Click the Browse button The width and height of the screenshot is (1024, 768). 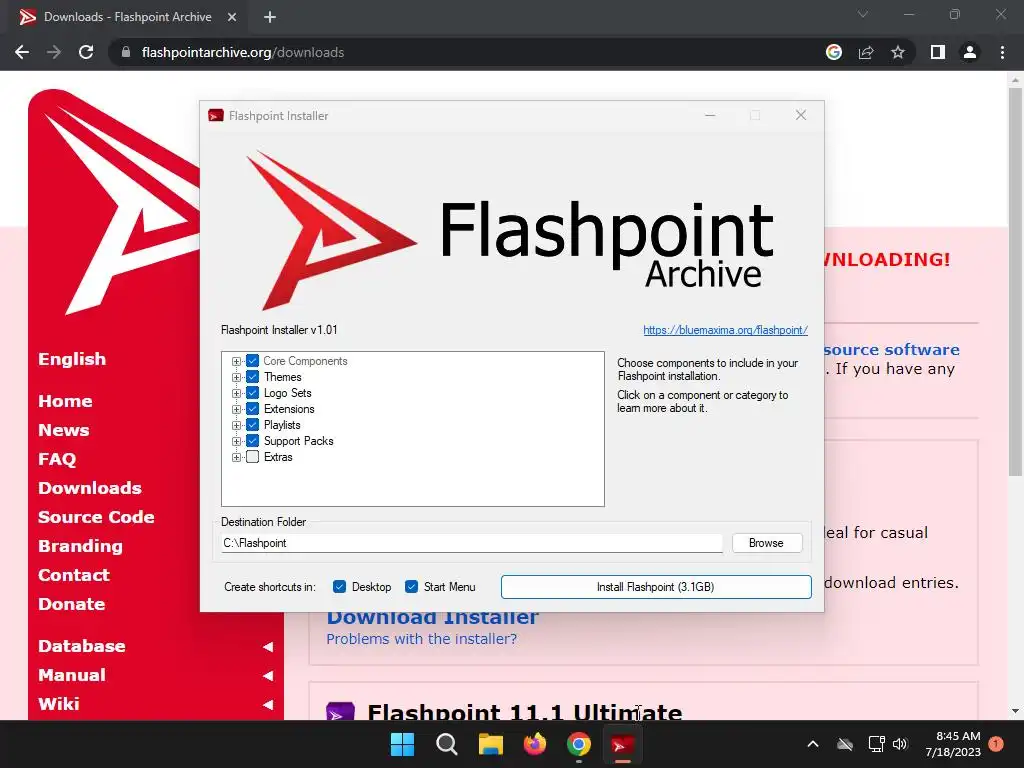coord(767,543)
